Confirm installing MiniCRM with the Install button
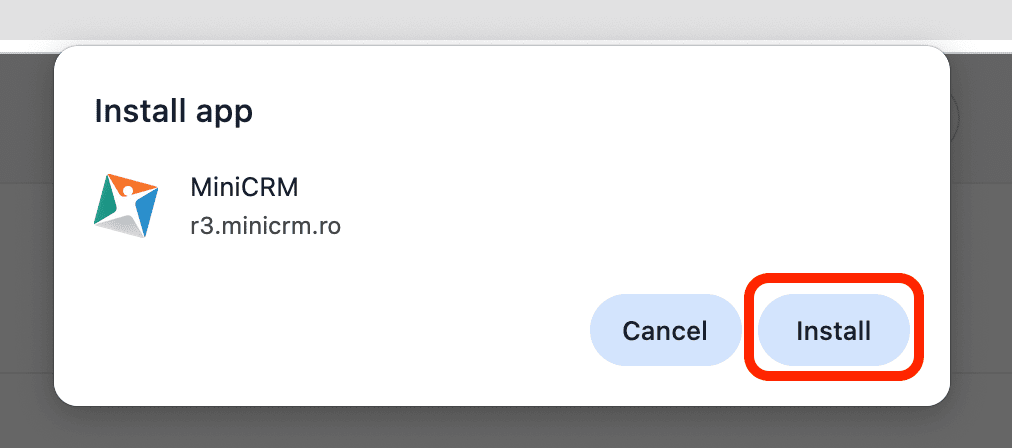This screenshot has height=448, width=1012. tap(833, 330)
